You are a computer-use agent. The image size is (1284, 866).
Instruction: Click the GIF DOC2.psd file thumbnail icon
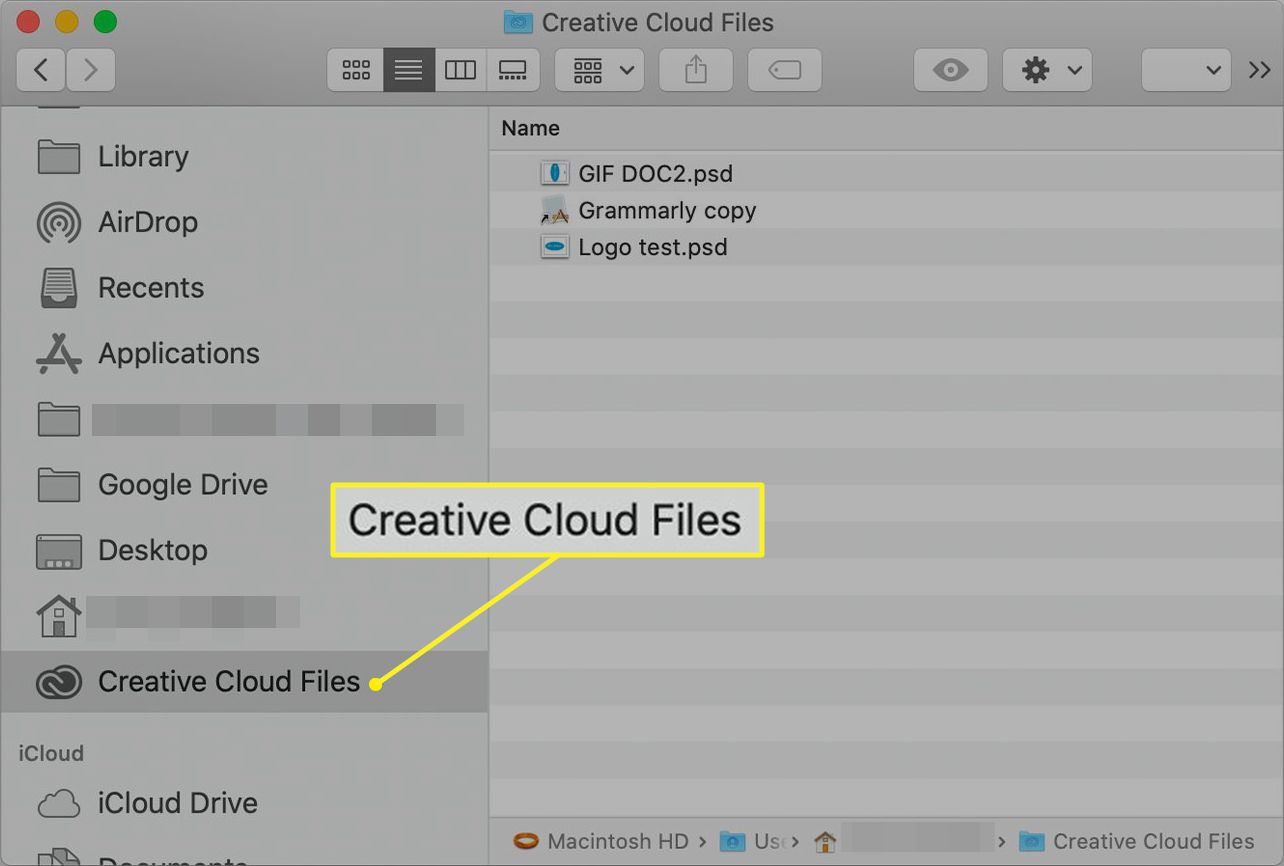pyautogui.click(x=554, y=173)
